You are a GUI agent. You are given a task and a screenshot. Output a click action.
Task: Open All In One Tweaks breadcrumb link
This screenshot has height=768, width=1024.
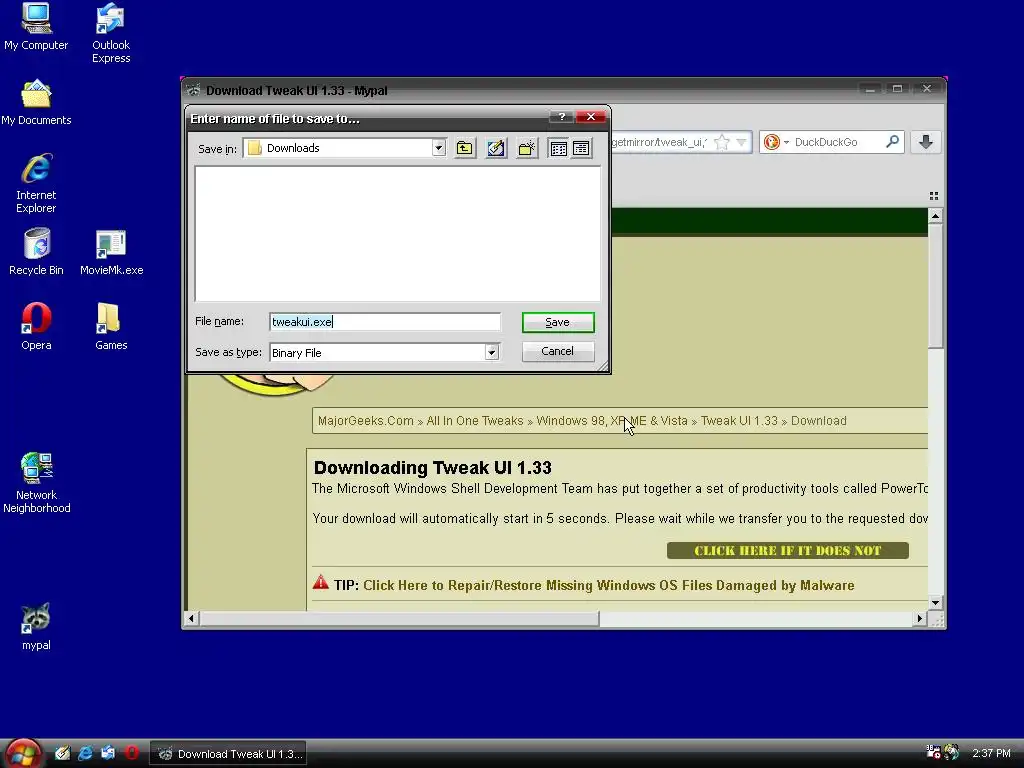[475, 421]
